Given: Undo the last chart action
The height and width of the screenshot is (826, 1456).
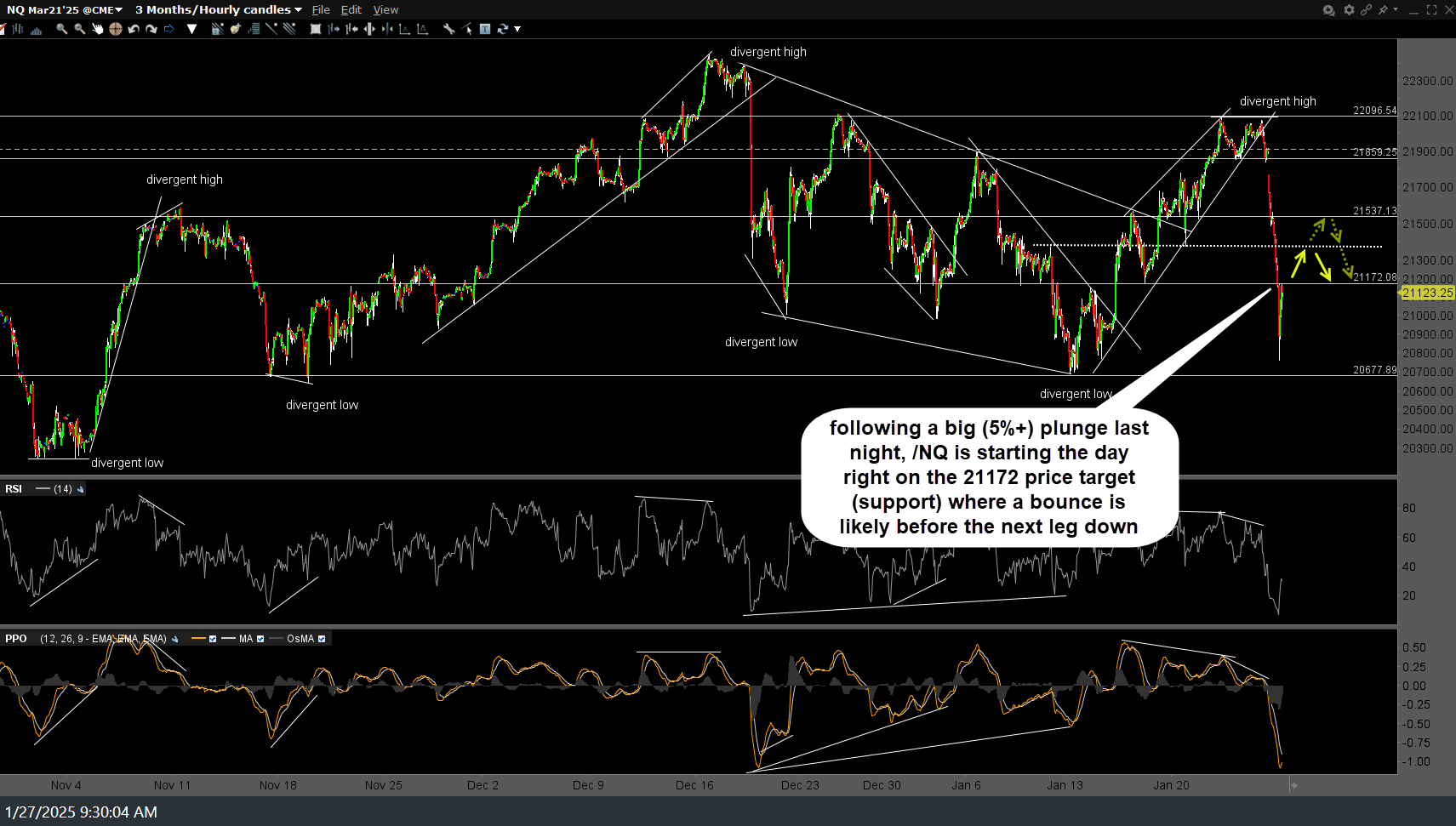Looking at the screenshot, I should coord(133,28).
